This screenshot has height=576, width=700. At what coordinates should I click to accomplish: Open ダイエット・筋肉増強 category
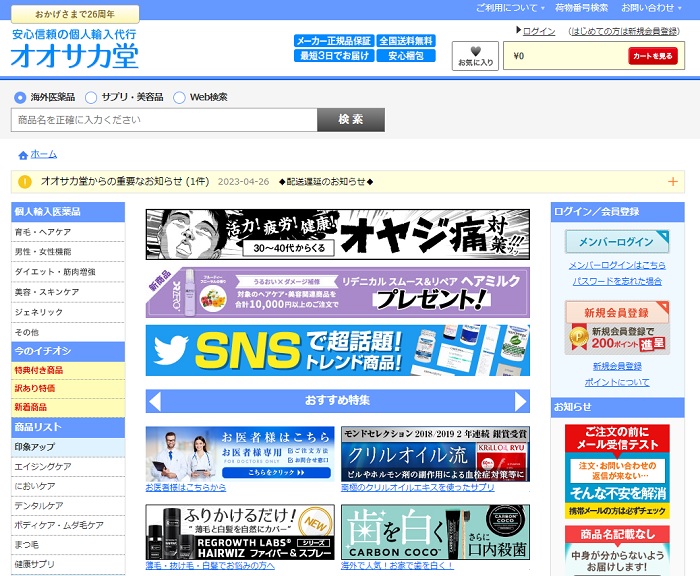(x=68, y=272)
